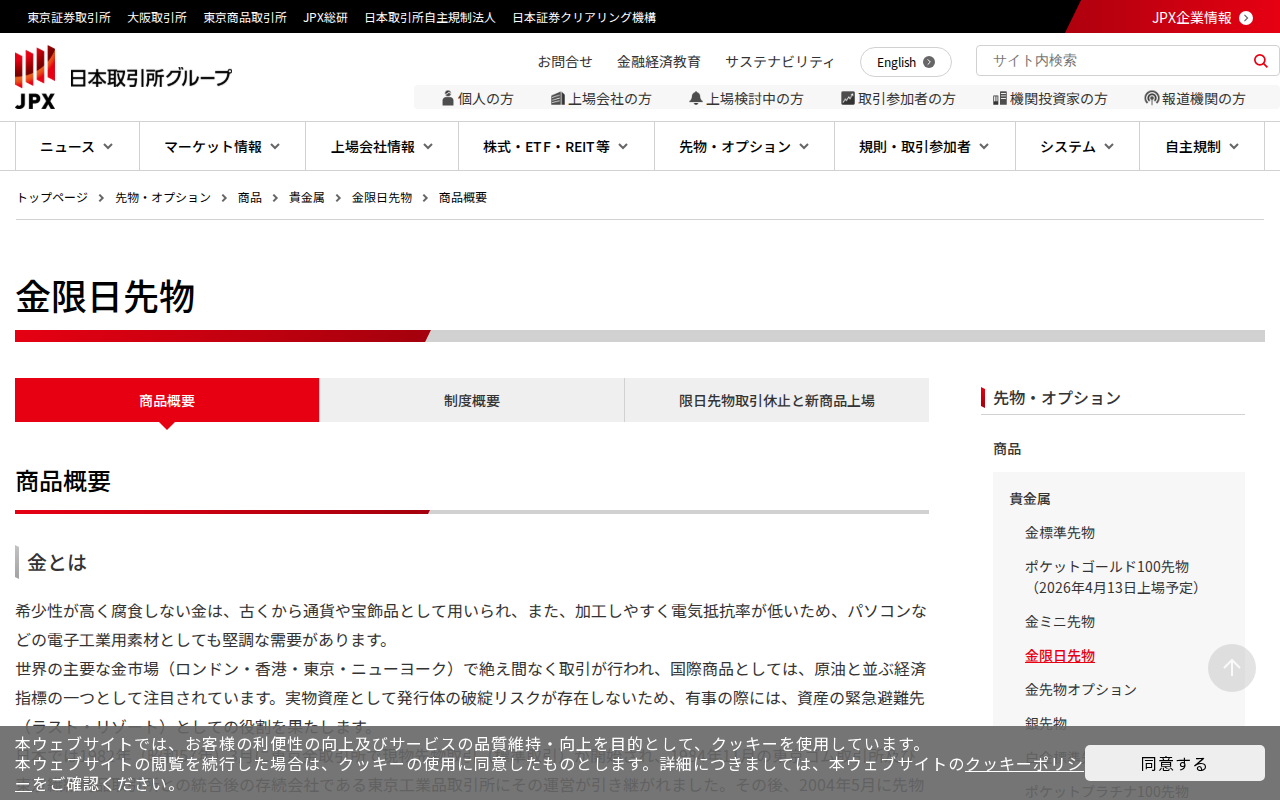Click the office icon for 機関投資家の方
This screenshot has height=800, width=1280.
click(x=1000, y=99)
